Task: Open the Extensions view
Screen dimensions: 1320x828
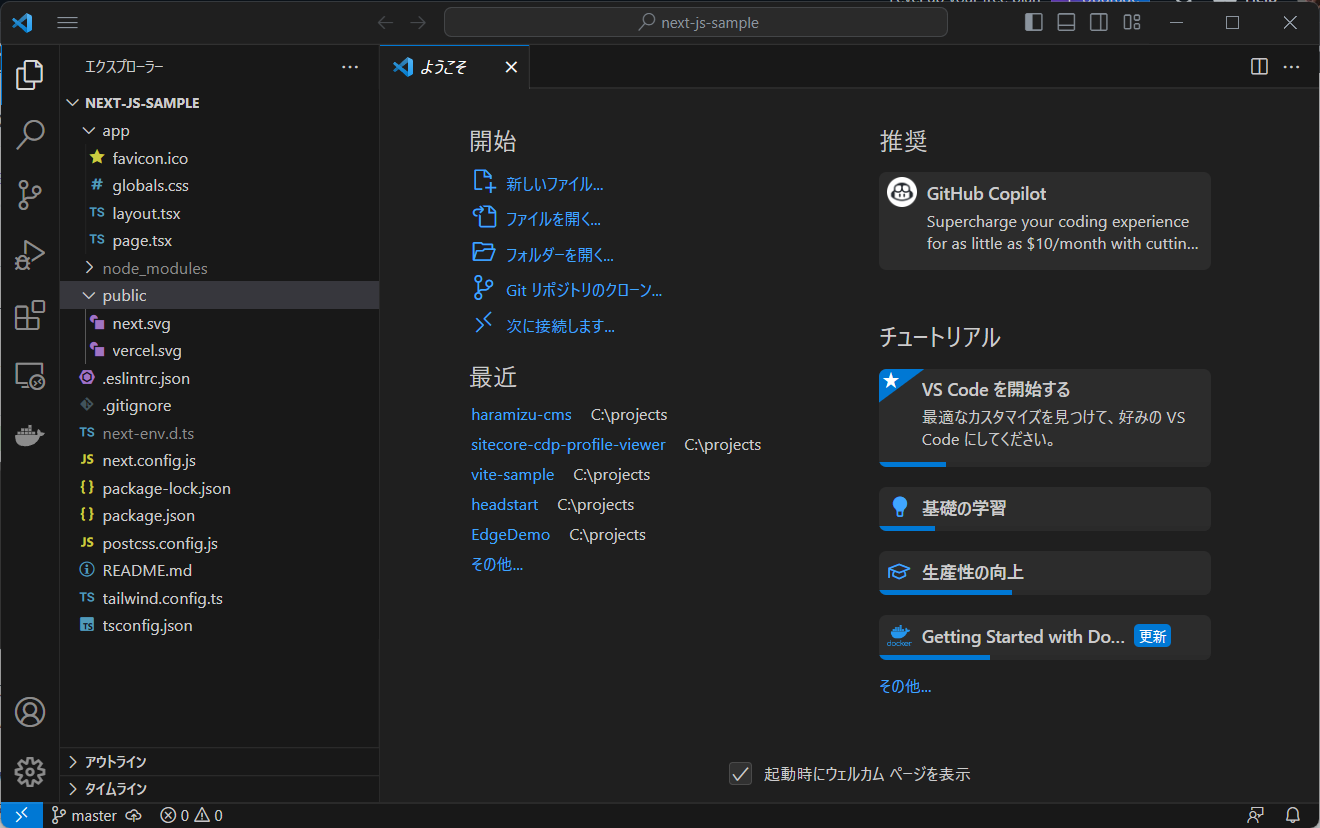Action: [30, 316]
